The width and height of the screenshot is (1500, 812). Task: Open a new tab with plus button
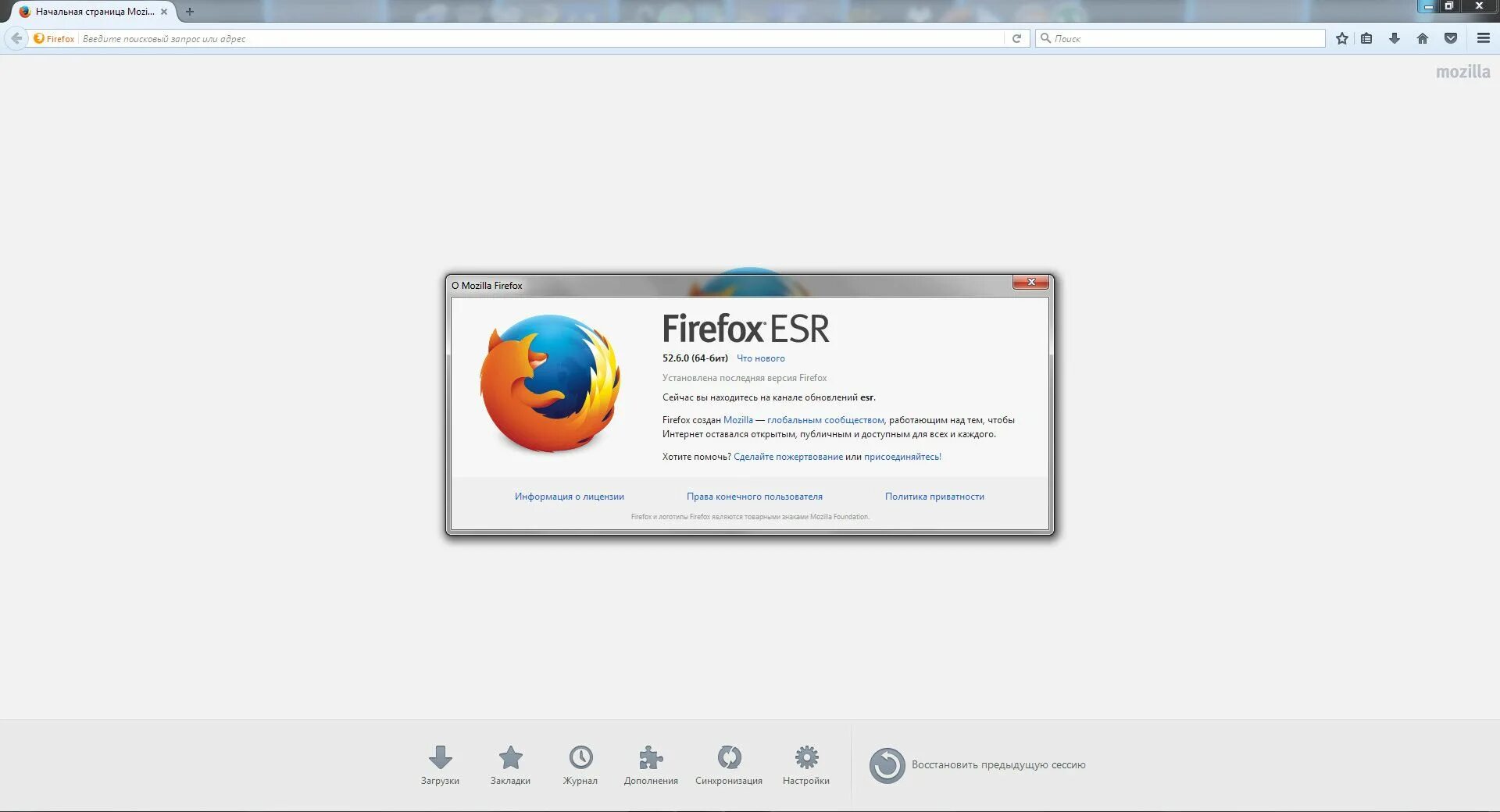pos(189,12)
